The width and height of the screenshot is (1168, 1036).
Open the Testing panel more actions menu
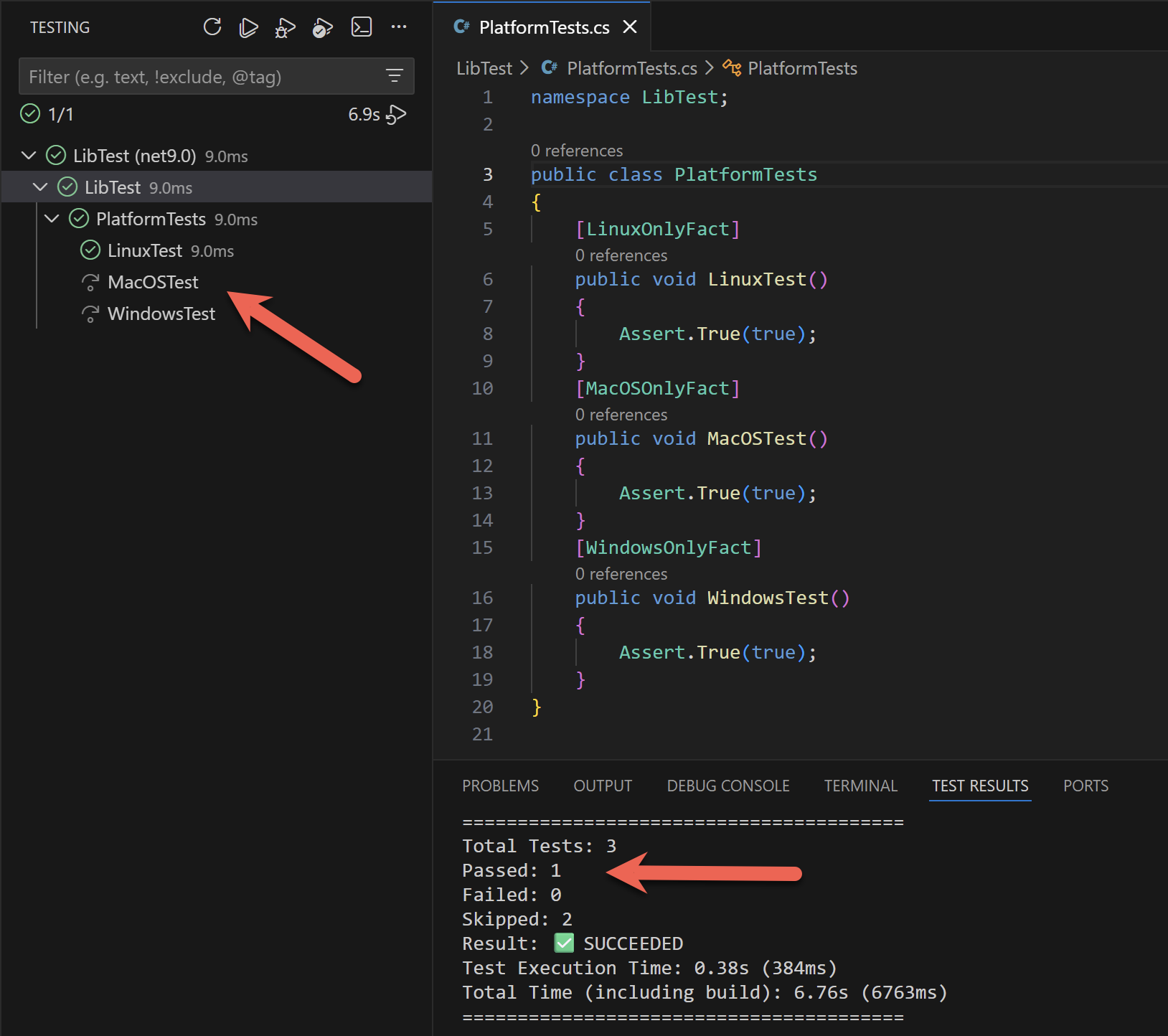pos(399,27)
